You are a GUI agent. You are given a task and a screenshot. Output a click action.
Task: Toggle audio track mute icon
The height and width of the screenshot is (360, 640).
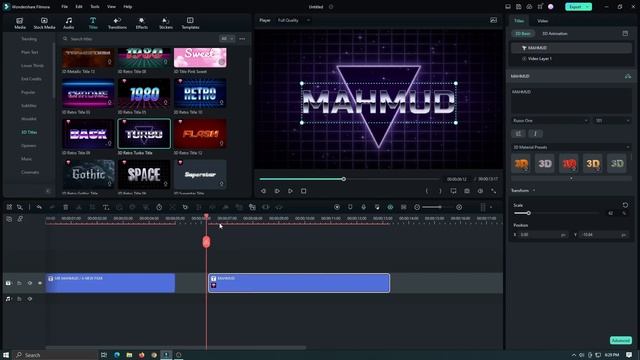click(30, 299)
